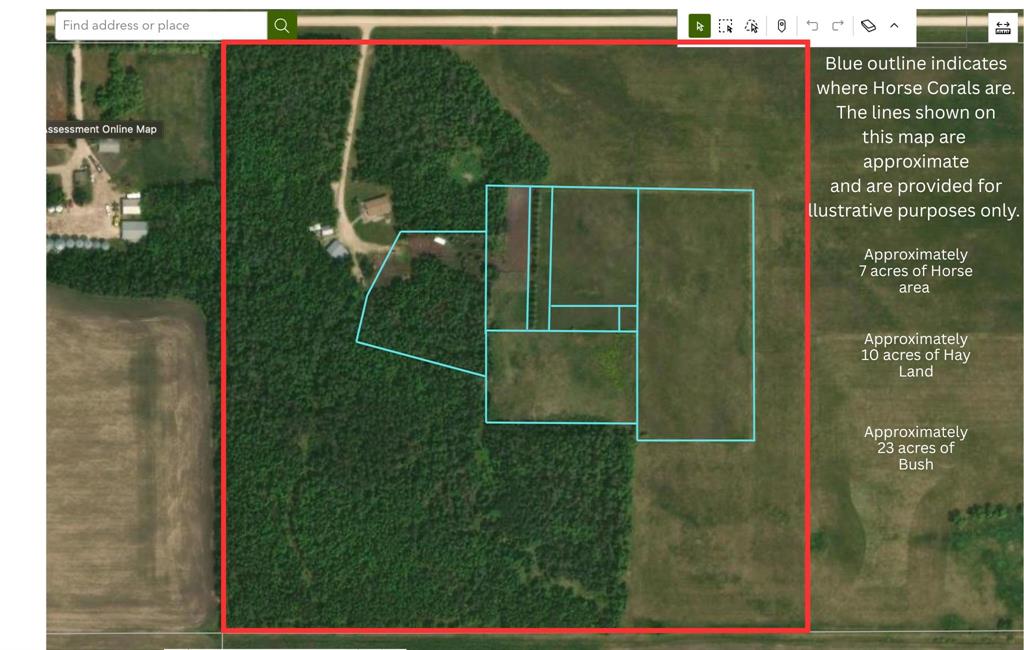Click the brown-roofed house on the map
1024x650 pixels.
click(376, 208)
